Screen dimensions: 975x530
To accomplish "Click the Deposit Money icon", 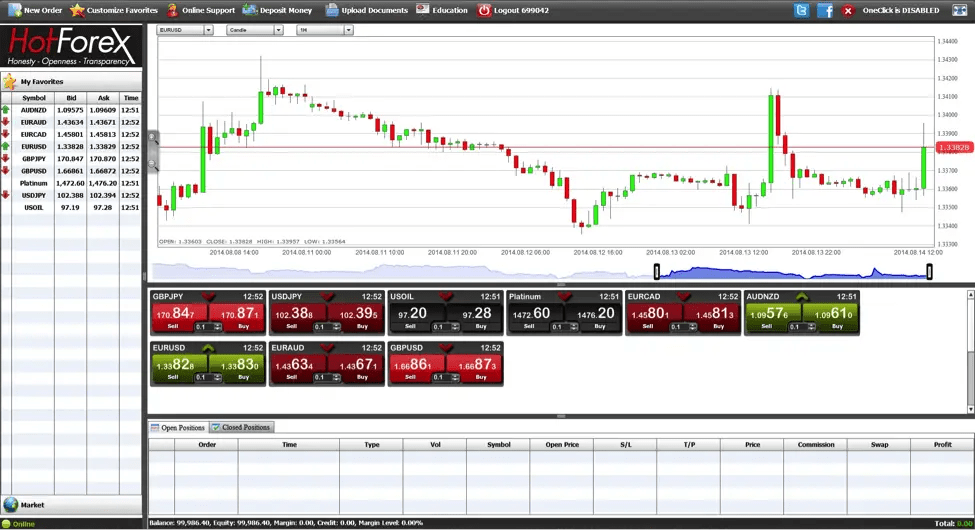I will pyautogui.click(x=249, y=10).
